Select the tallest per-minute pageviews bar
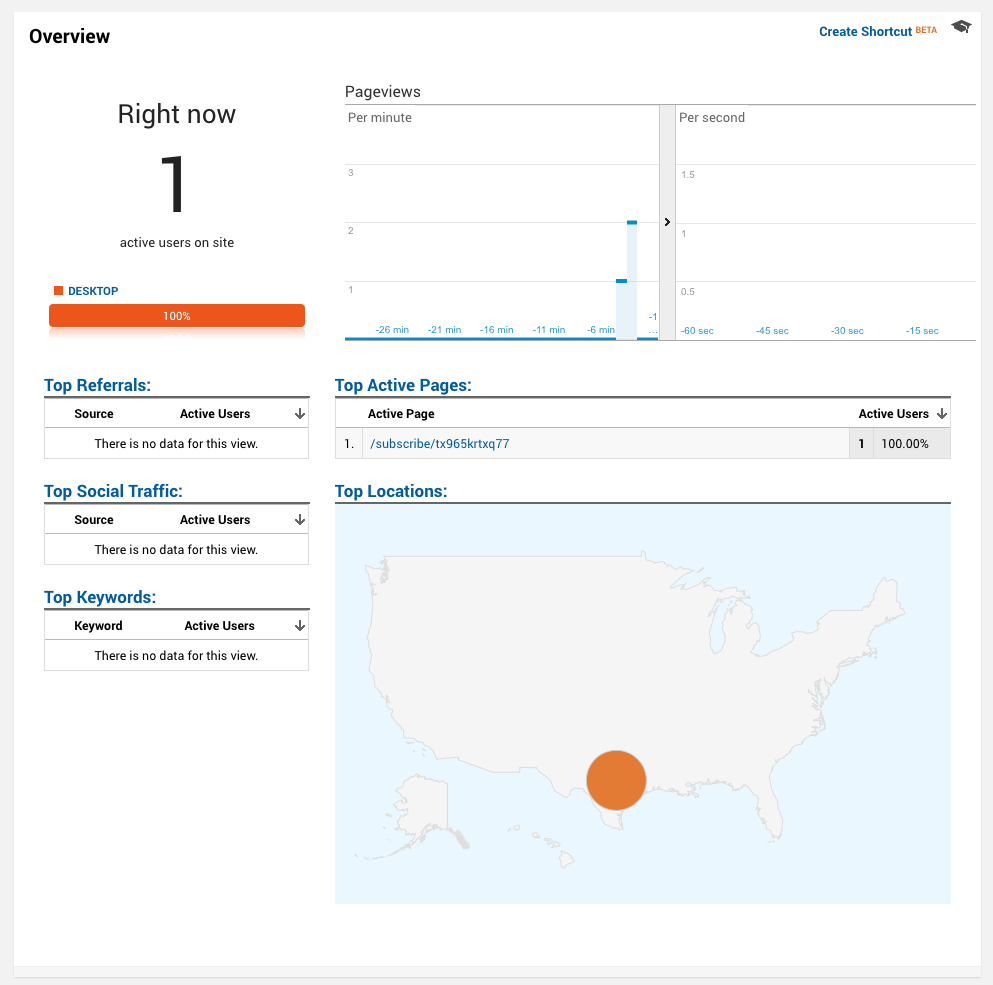This screenshot has width=993, height=985. pyautogui.click(x=632, y=280)
